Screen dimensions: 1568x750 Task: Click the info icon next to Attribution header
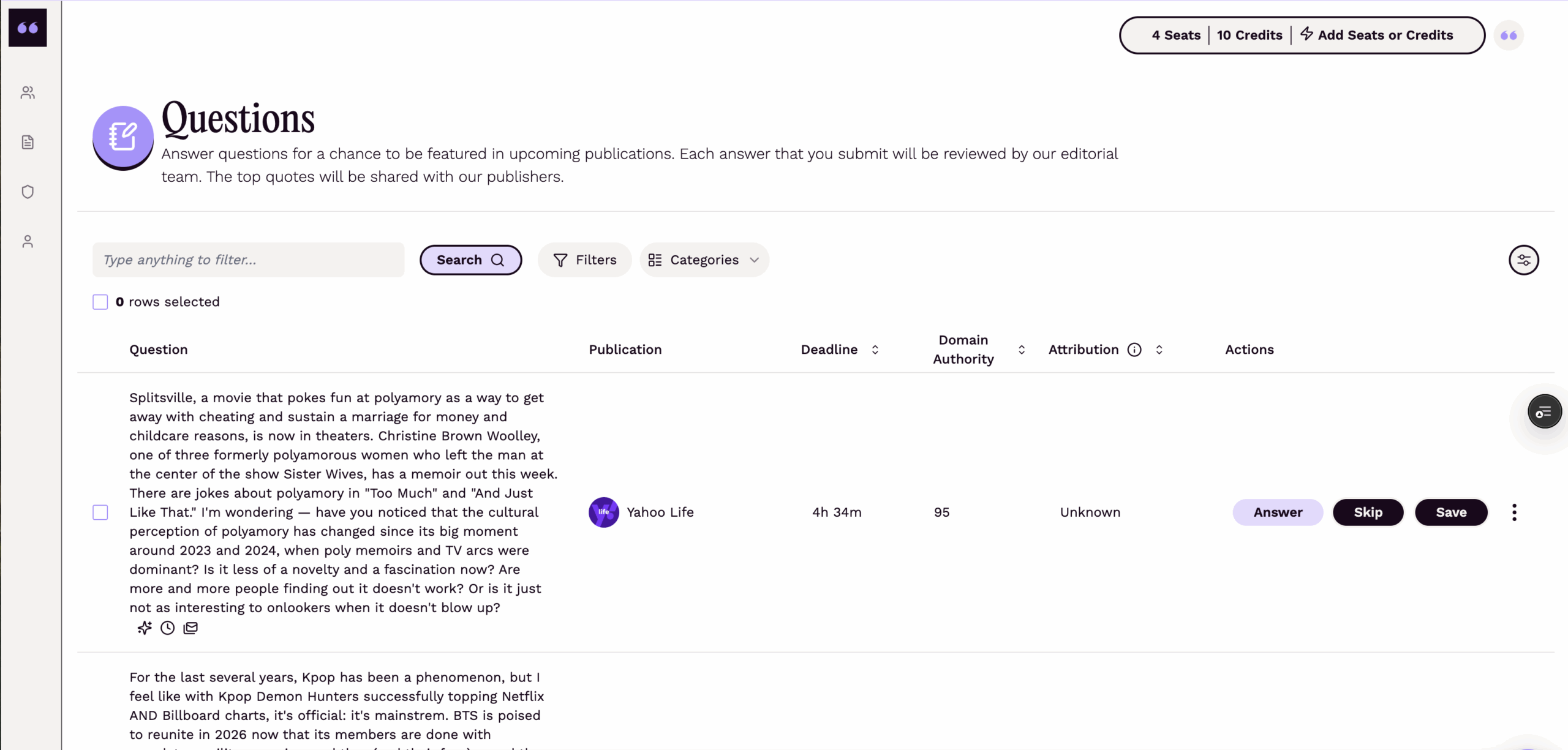click(x=1134, y=349)
